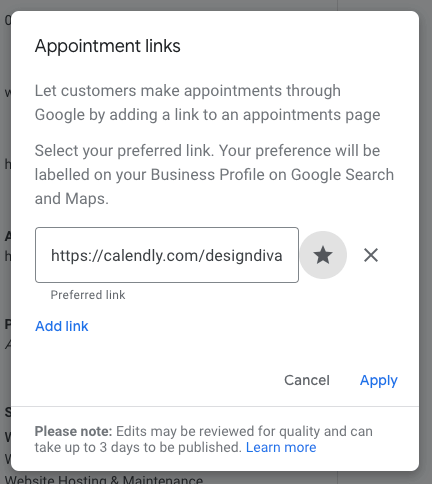432x484 pixels.
Task: Click 'take up to 3 days' notice text
Action: point(138,447)
